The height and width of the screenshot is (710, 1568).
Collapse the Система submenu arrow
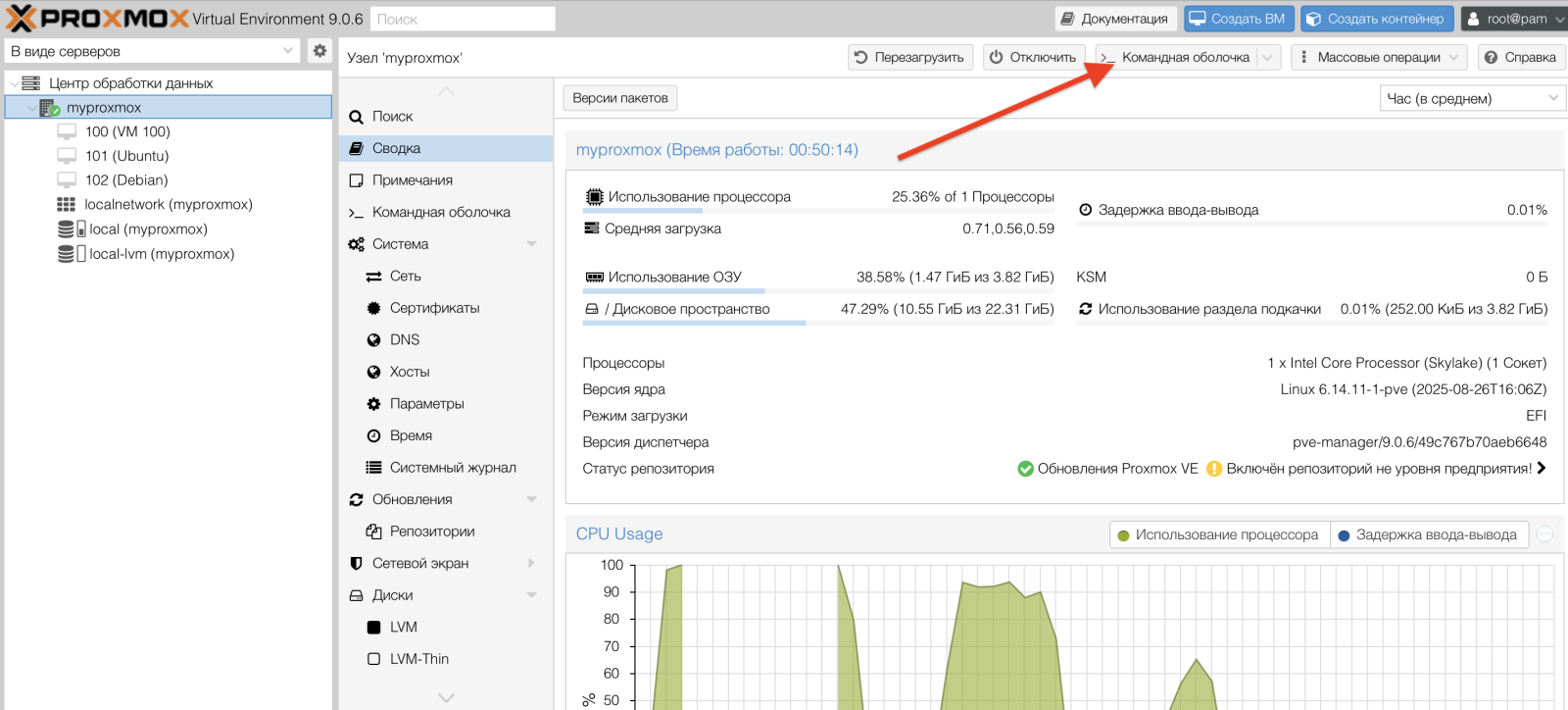[x=532, y=244]
